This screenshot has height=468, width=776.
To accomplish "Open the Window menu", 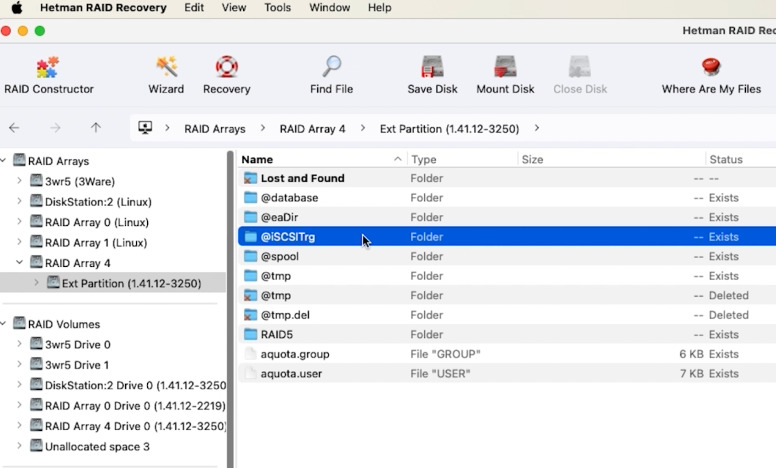I will [330, 7].
